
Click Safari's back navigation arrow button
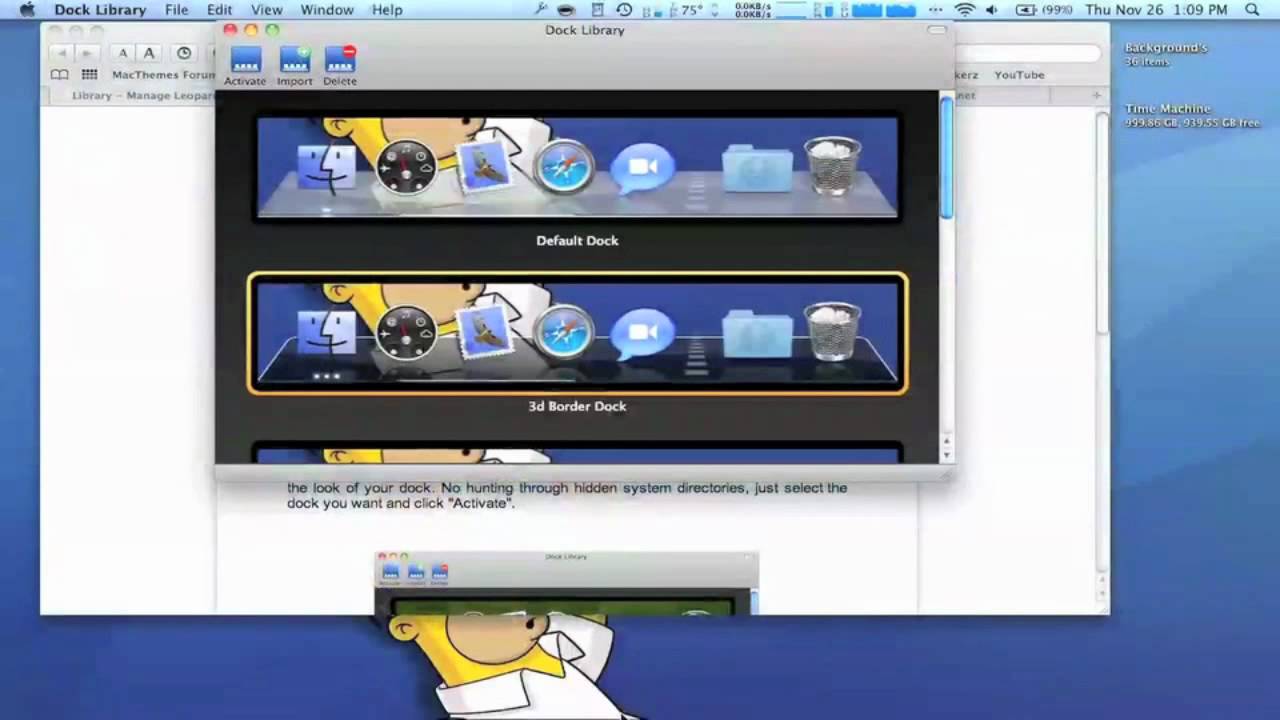tap(61, 53)
